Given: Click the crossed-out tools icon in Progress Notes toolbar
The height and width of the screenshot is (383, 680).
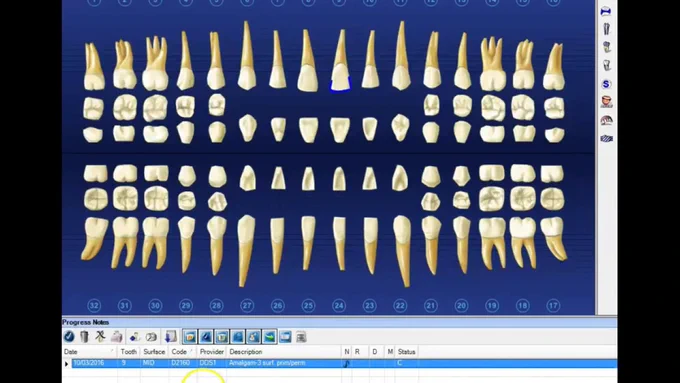Looking at the screenshot, I should (101, 337).
